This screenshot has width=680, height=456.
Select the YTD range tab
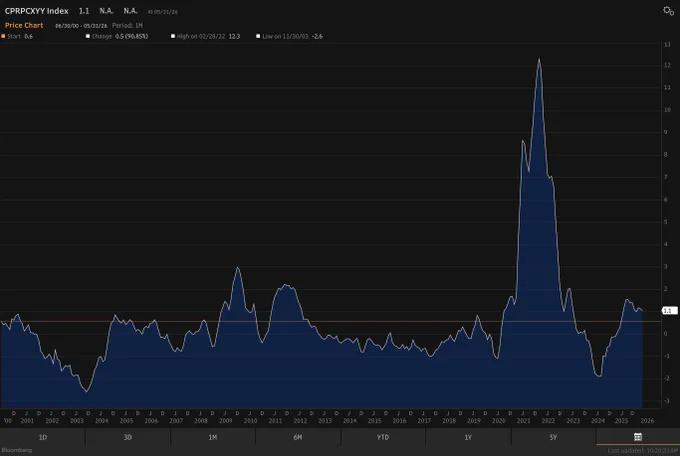click(x=382, y=437)
